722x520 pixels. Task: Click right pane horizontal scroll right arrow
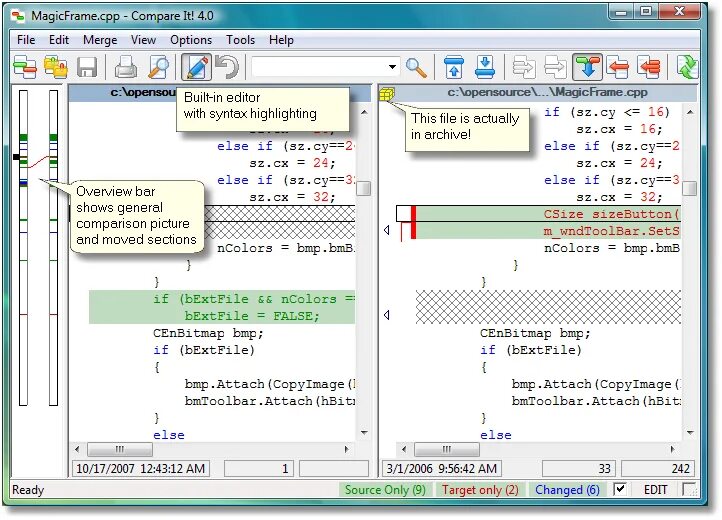click(673, 449)
